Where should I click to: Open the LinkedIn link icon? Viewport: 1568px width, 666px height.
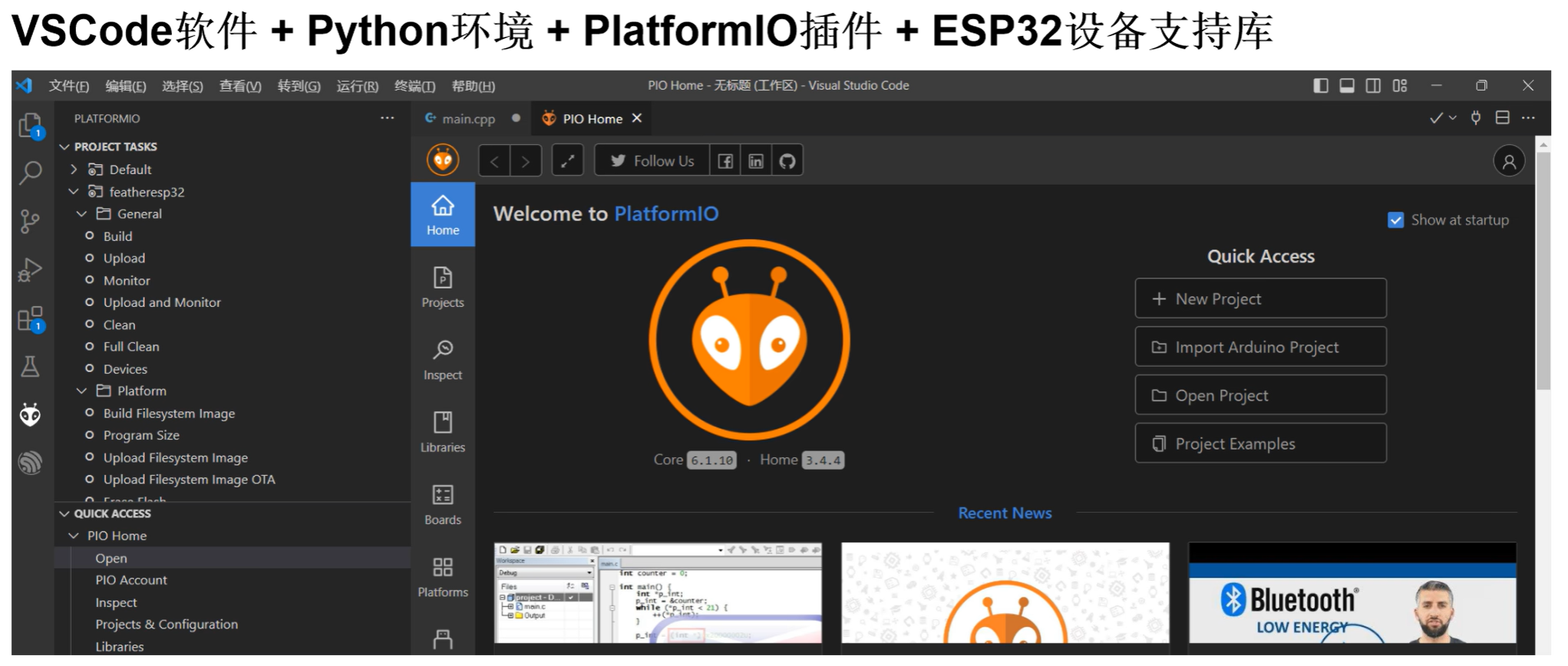756,161
